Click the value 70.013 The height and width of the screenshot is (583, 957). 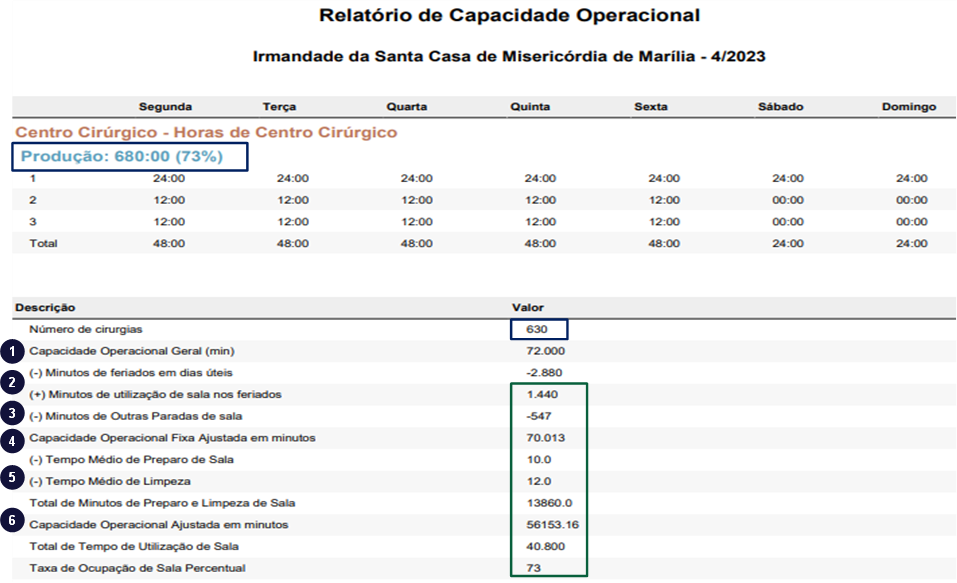point(546,438)
